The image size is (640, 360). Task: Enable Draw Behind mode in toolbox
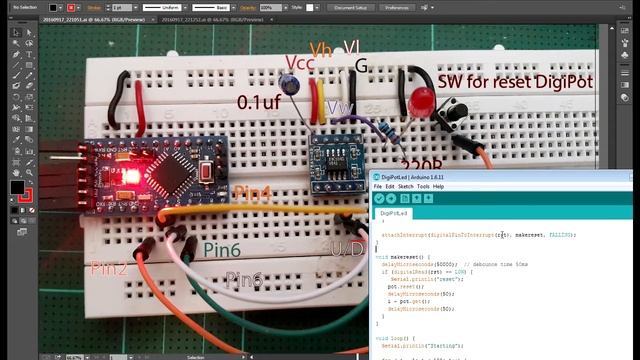pyautogui.click(x=23, y=221)
